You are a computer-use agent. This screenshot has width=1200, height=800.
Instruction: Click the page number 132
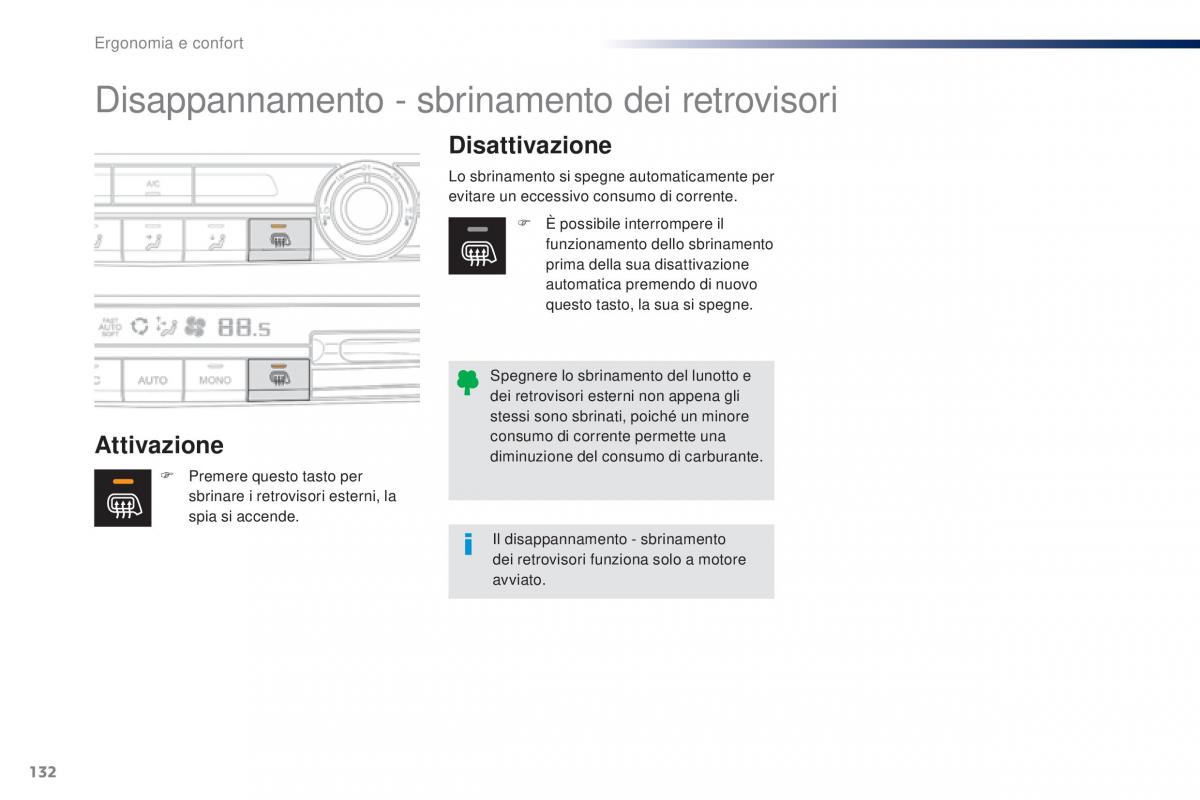pos(42,772)
